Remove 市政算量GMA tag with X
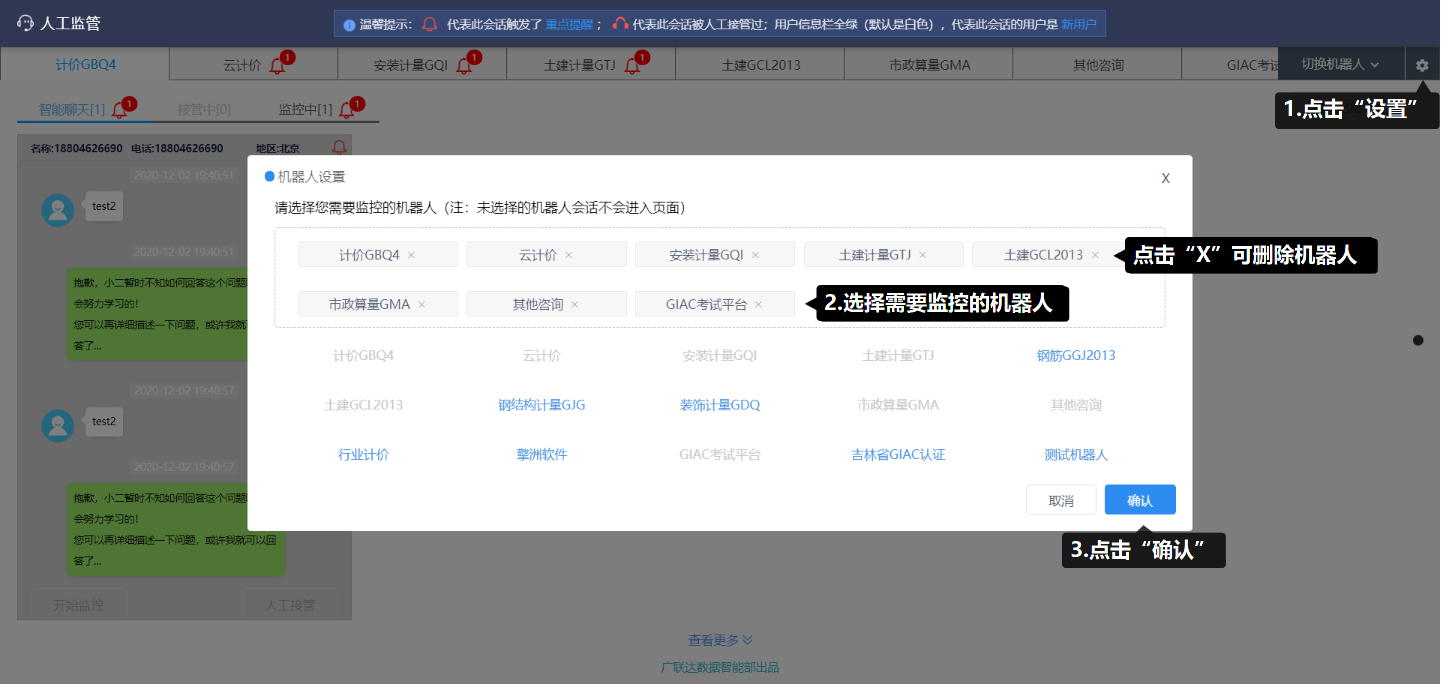This screenshot has width=1441, height=684. tap(421, 304)
